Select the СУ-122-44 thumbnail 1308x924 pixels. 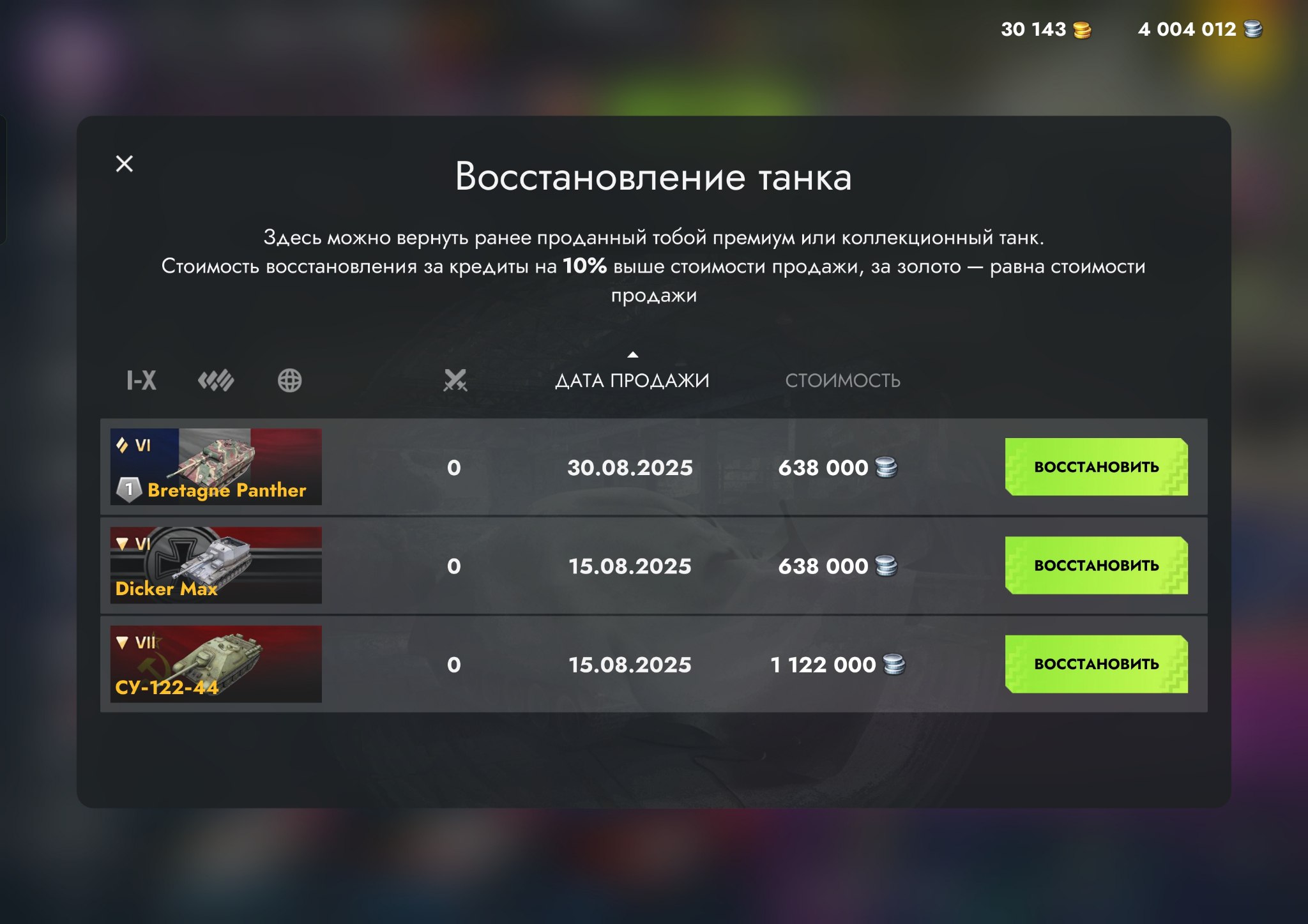pos(216,664)
